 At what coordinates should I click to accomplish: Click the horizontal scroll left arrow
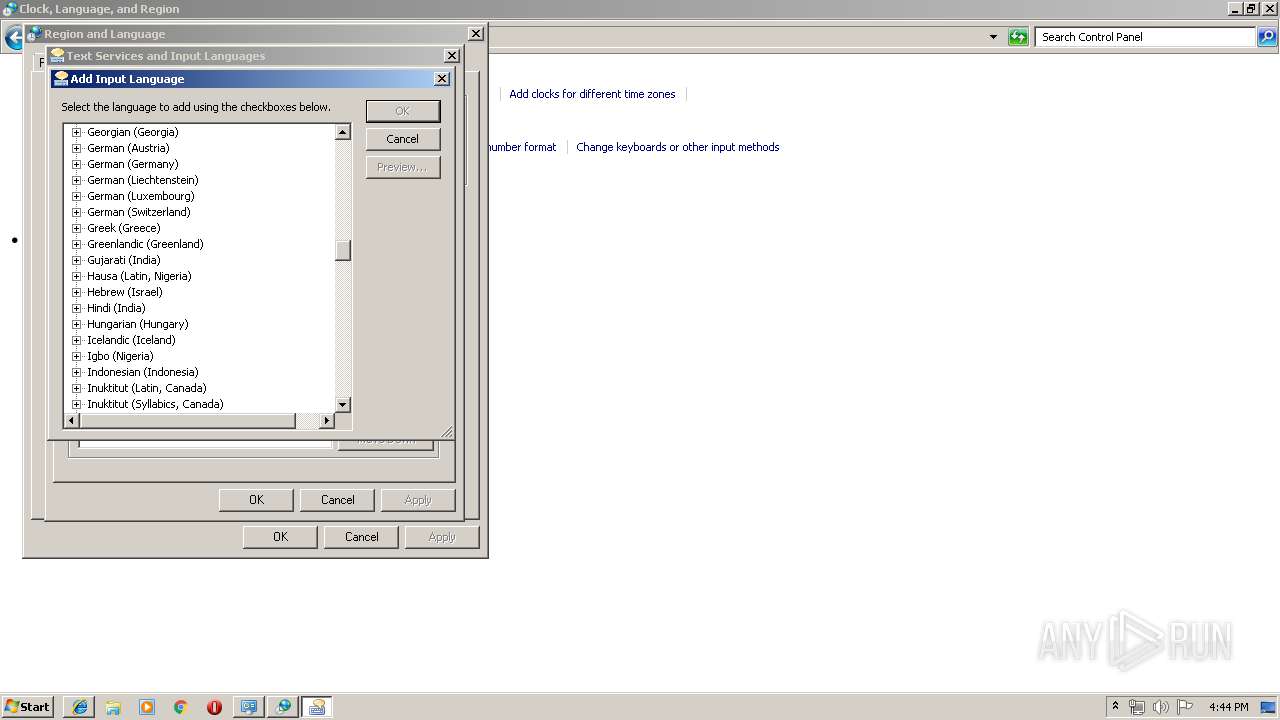(72, 421)
